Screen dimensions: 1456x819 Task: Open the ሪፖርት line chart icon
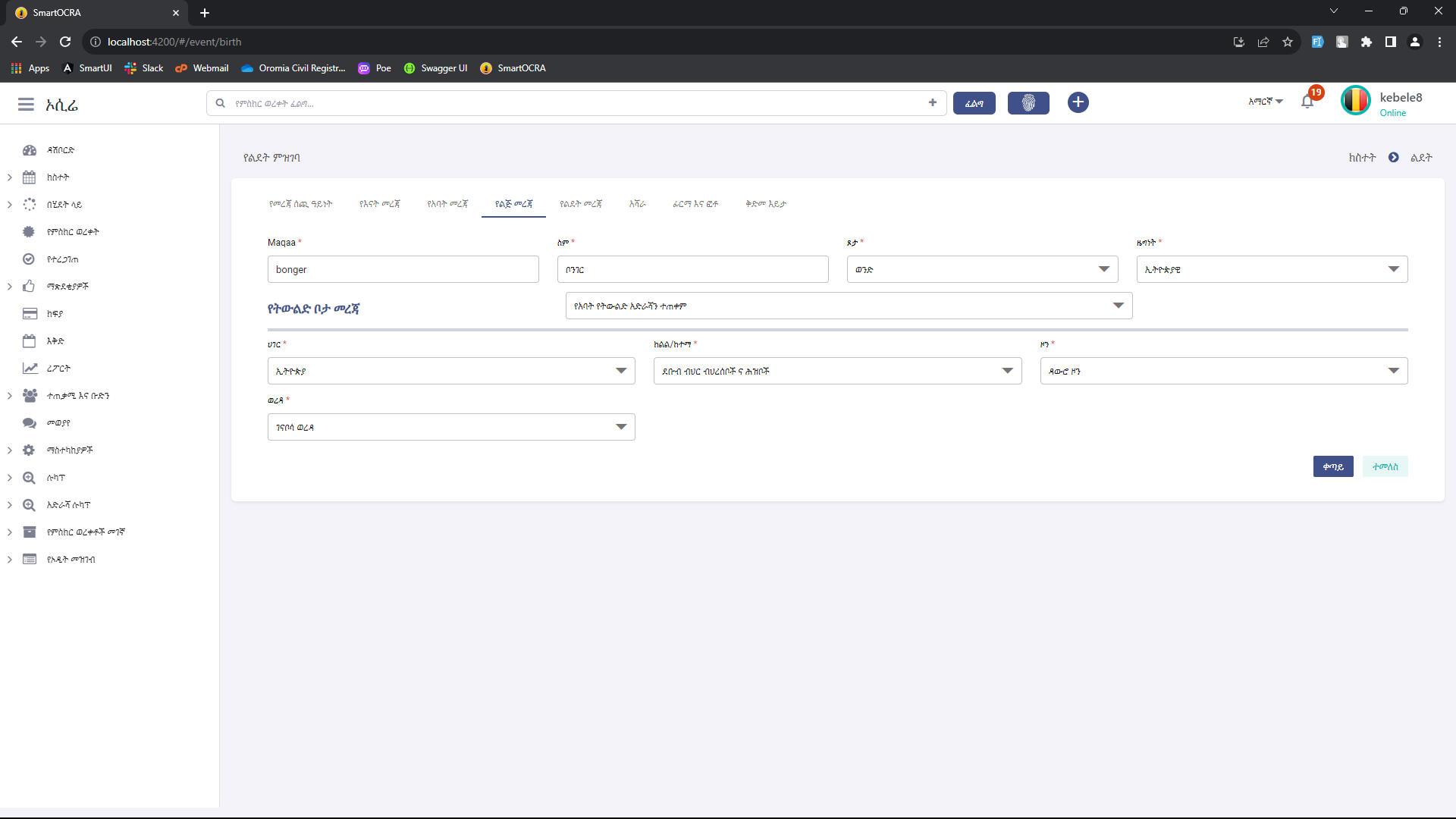30,369
